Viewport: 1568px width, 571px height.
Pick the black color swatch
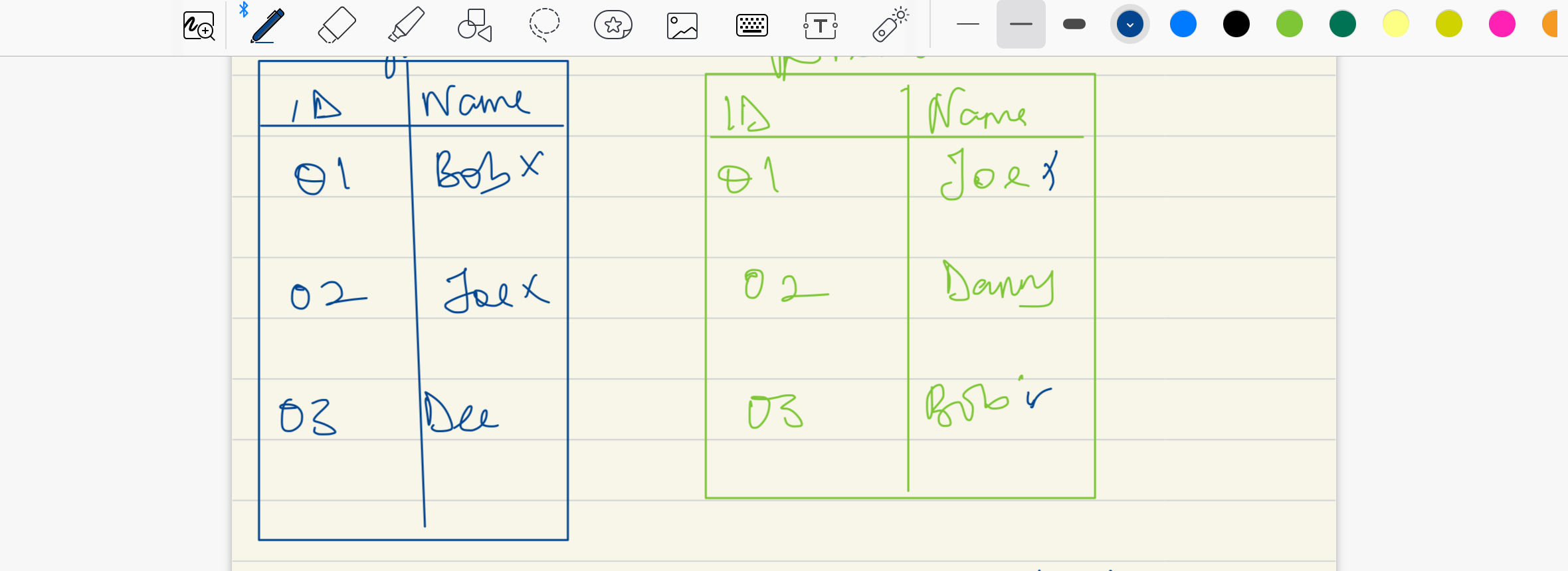tap(1236, 24)
